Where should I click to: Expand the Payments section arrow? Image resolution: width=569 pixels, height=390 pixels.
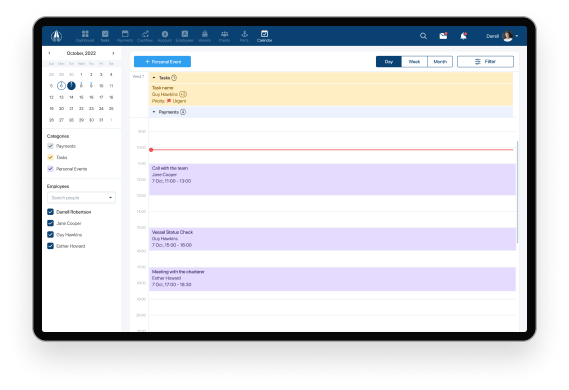154,112
